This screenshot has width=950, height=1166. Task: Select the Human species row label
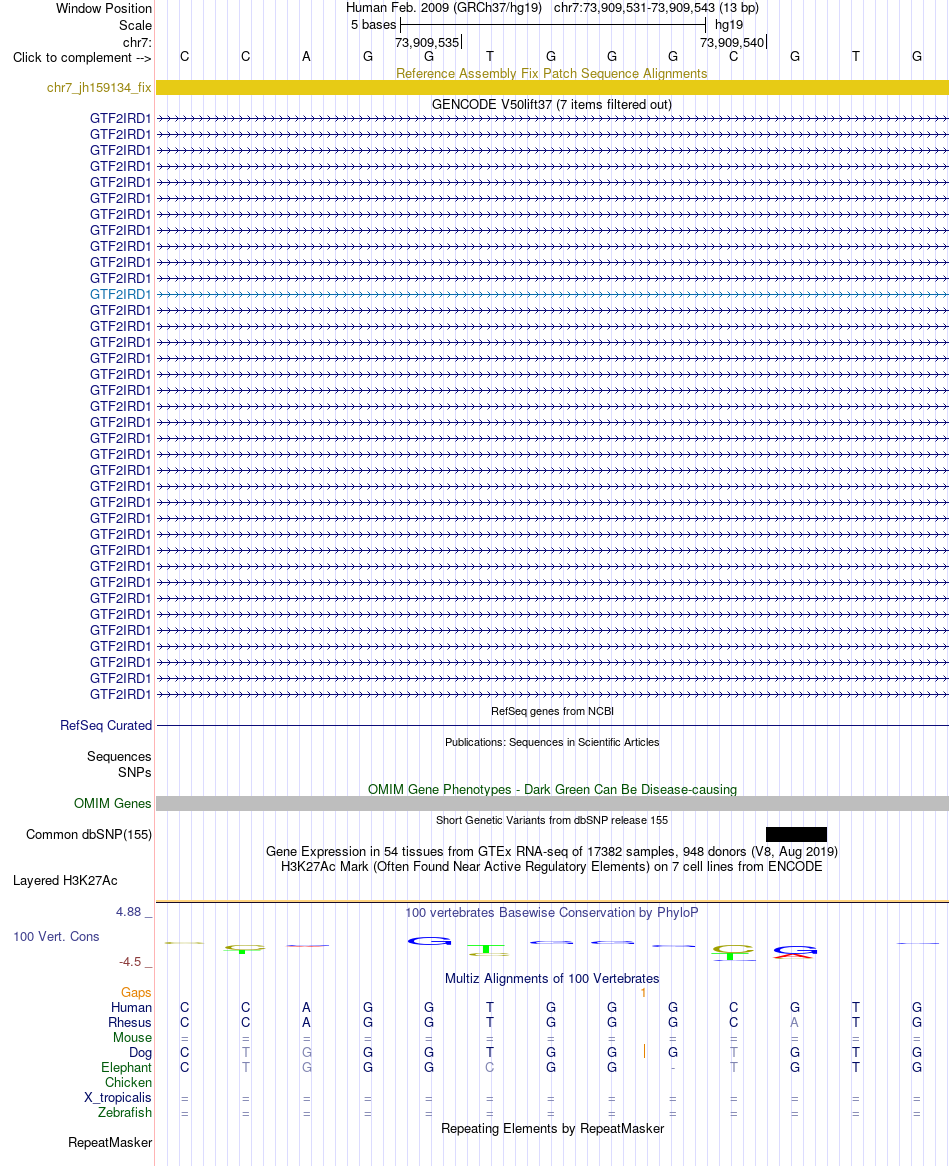click(x=132, y=1008)
